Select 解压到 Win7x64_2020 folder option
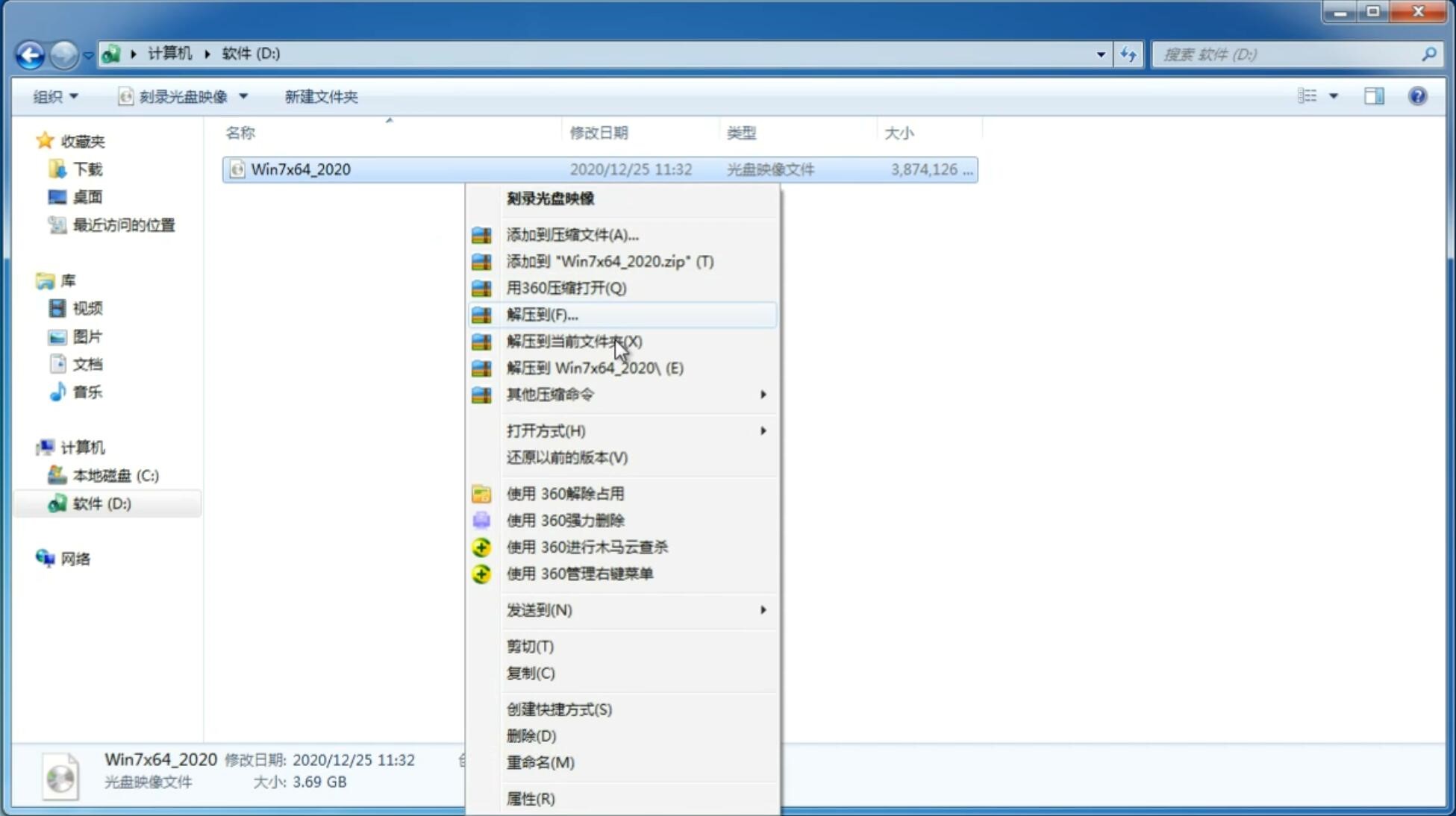The height and width of the screenshot is (816, 1456). click(x=595, y=367)
